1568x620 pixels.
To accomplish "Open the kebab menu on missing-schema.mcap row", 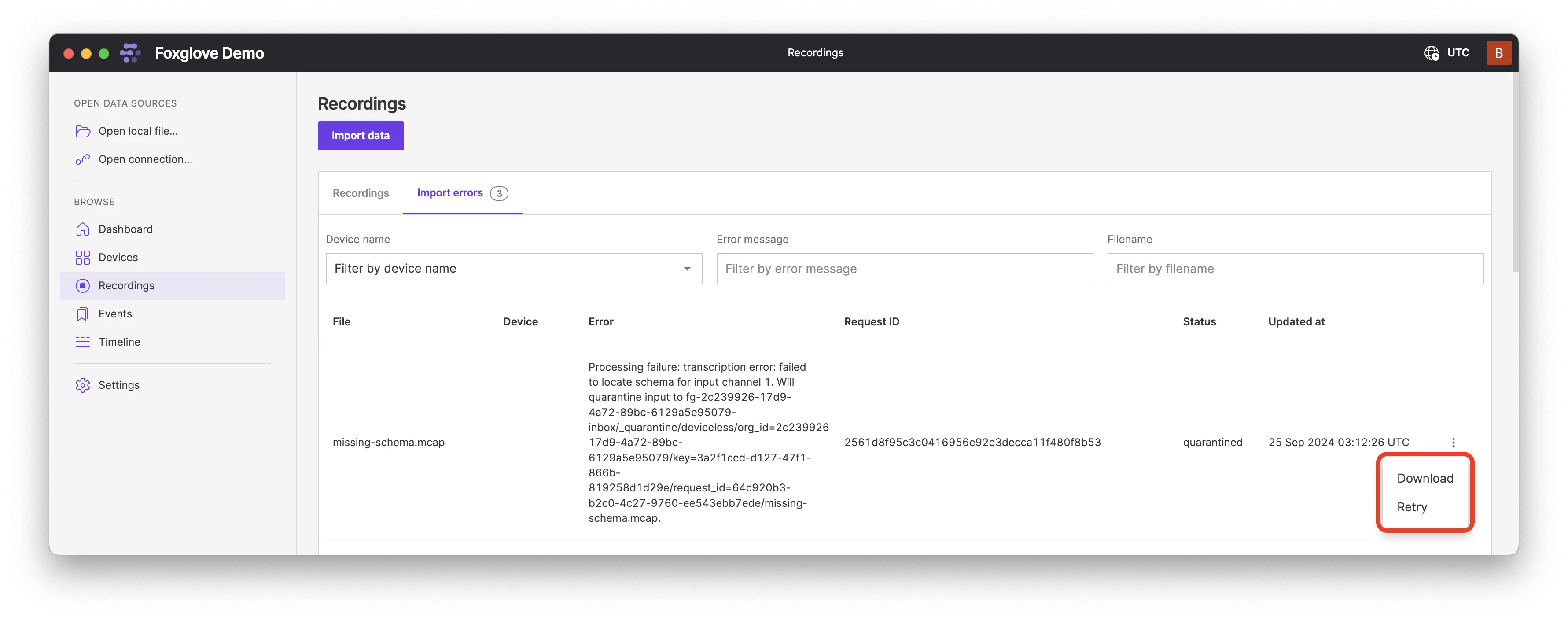I will tap(1454, 442).
